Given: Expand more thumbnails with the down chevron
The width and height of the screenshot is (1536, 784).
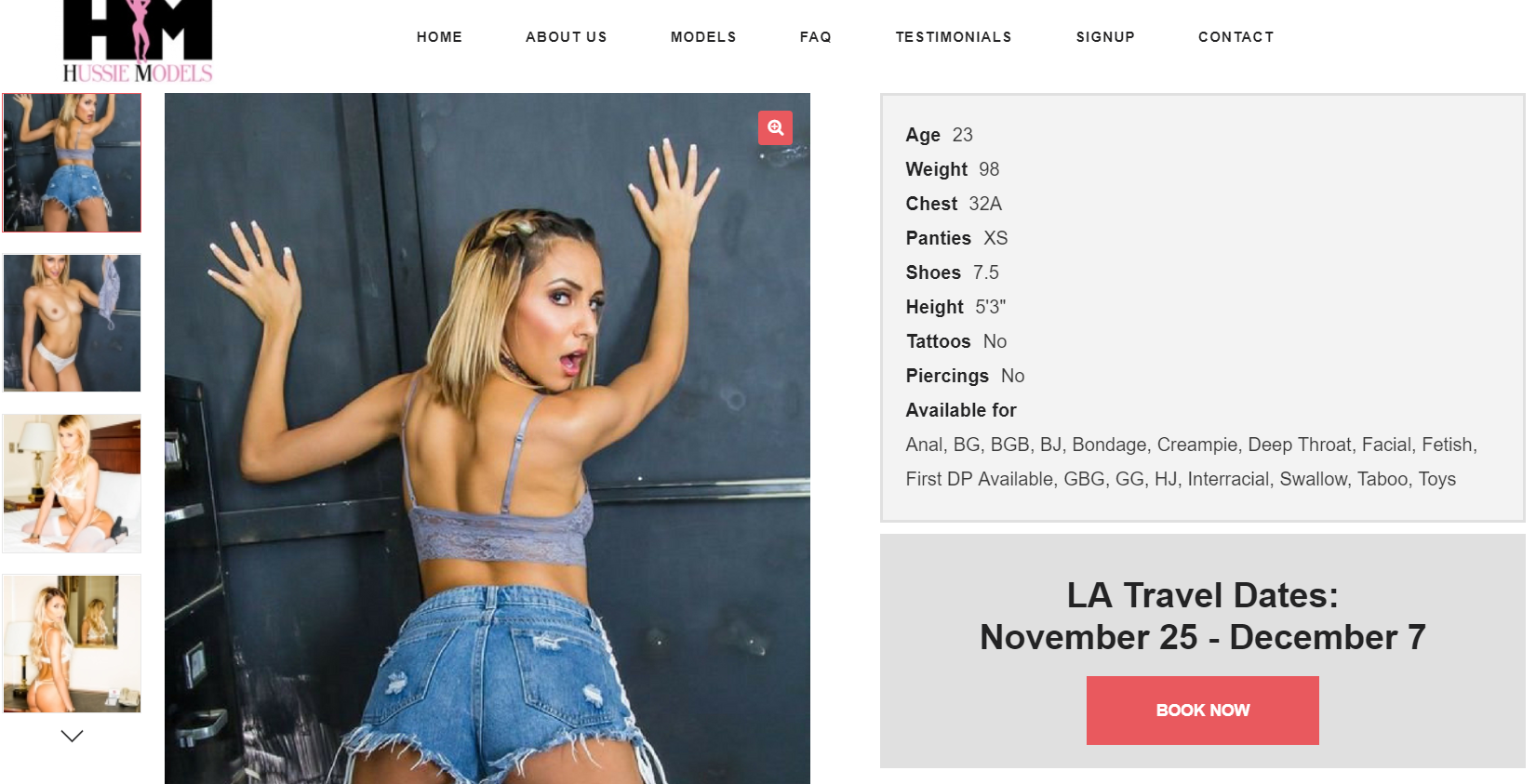Looking at the screenshot, I should pyautogui.click(x=72, y=736).
